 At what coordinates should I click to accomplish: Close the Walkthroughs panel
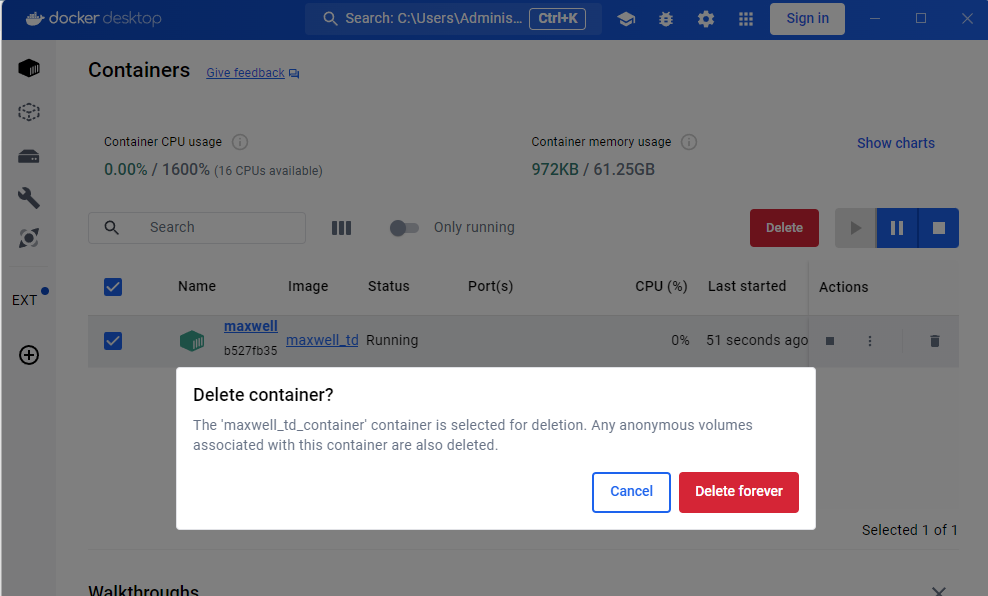click(939, 591)
